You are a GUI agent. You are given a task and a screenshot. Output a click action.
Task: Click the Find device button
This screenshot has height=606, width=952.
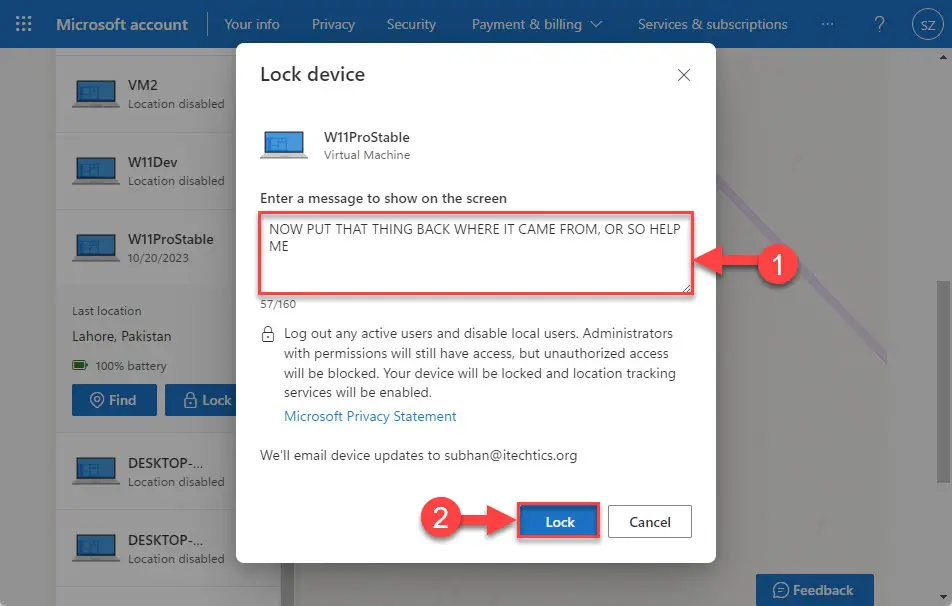tap(114, 400)
